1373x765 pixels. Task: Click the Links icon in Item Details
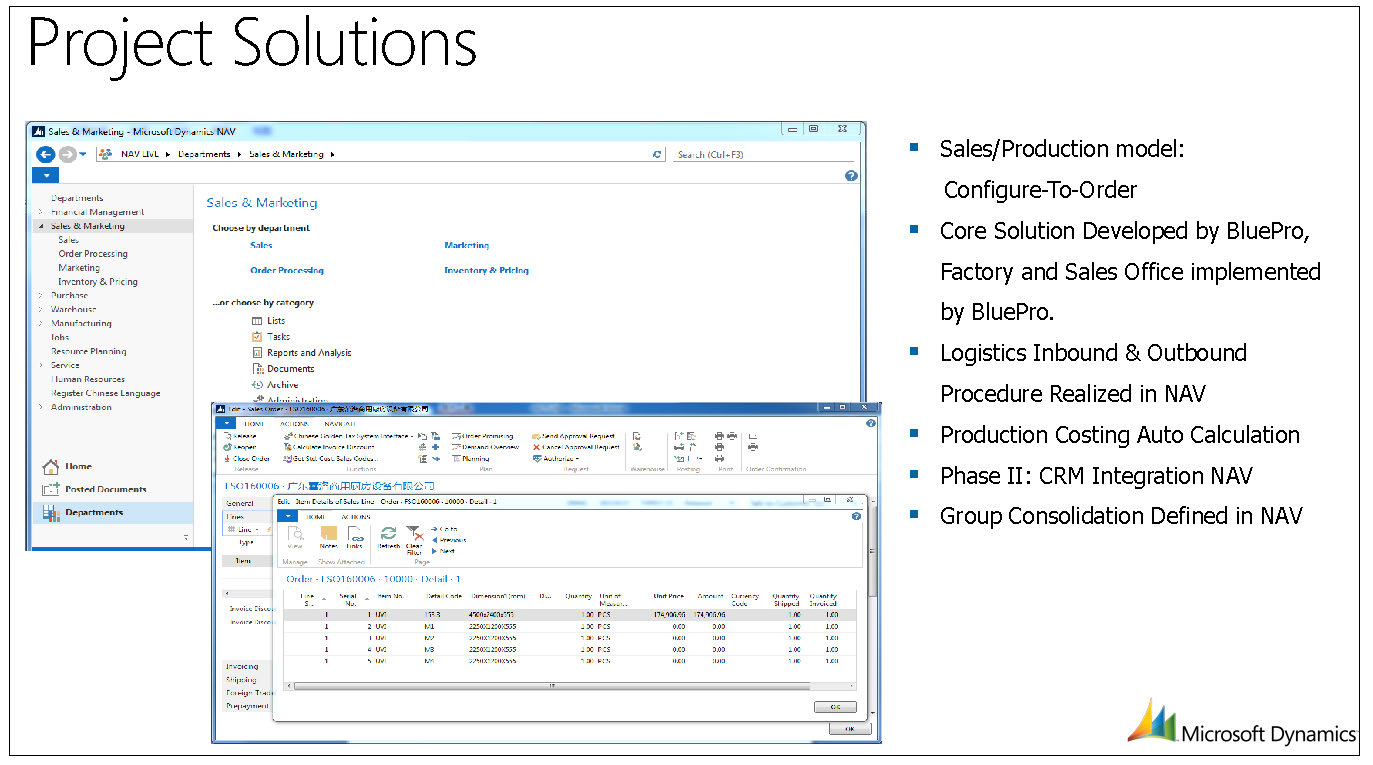(355, 536)
